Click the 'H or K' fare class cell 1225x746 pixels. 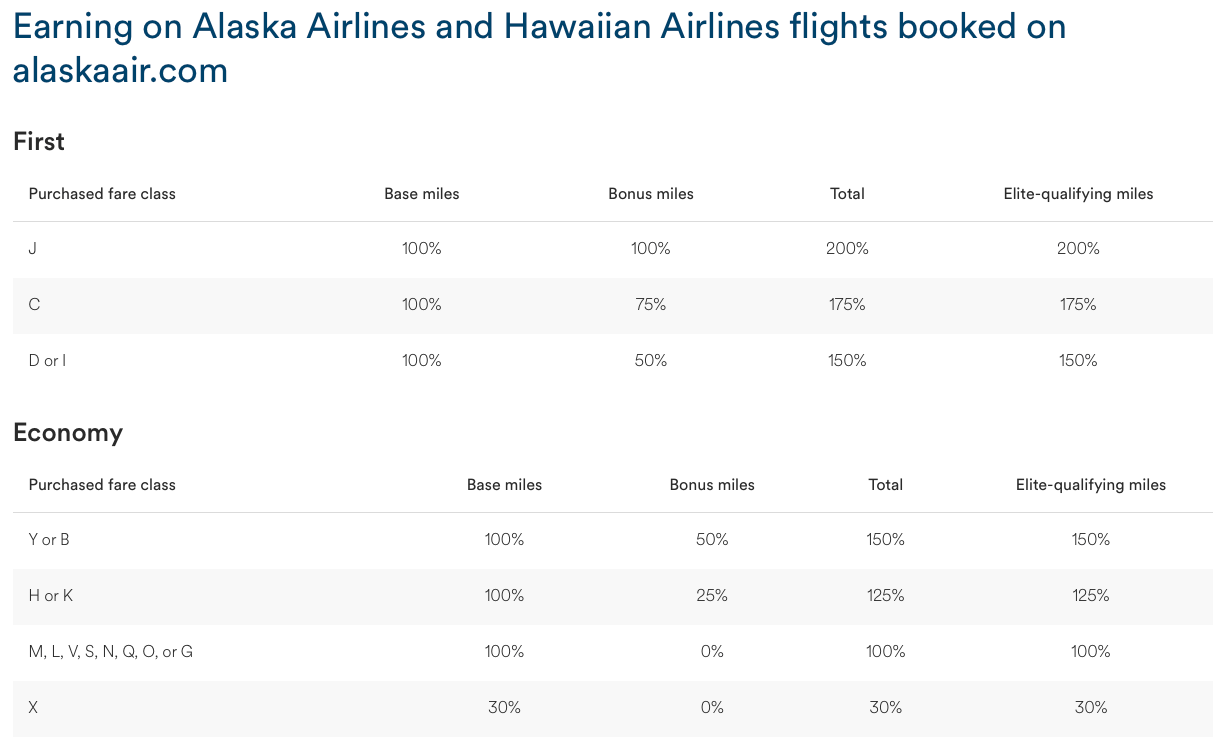tap(51, 596)
